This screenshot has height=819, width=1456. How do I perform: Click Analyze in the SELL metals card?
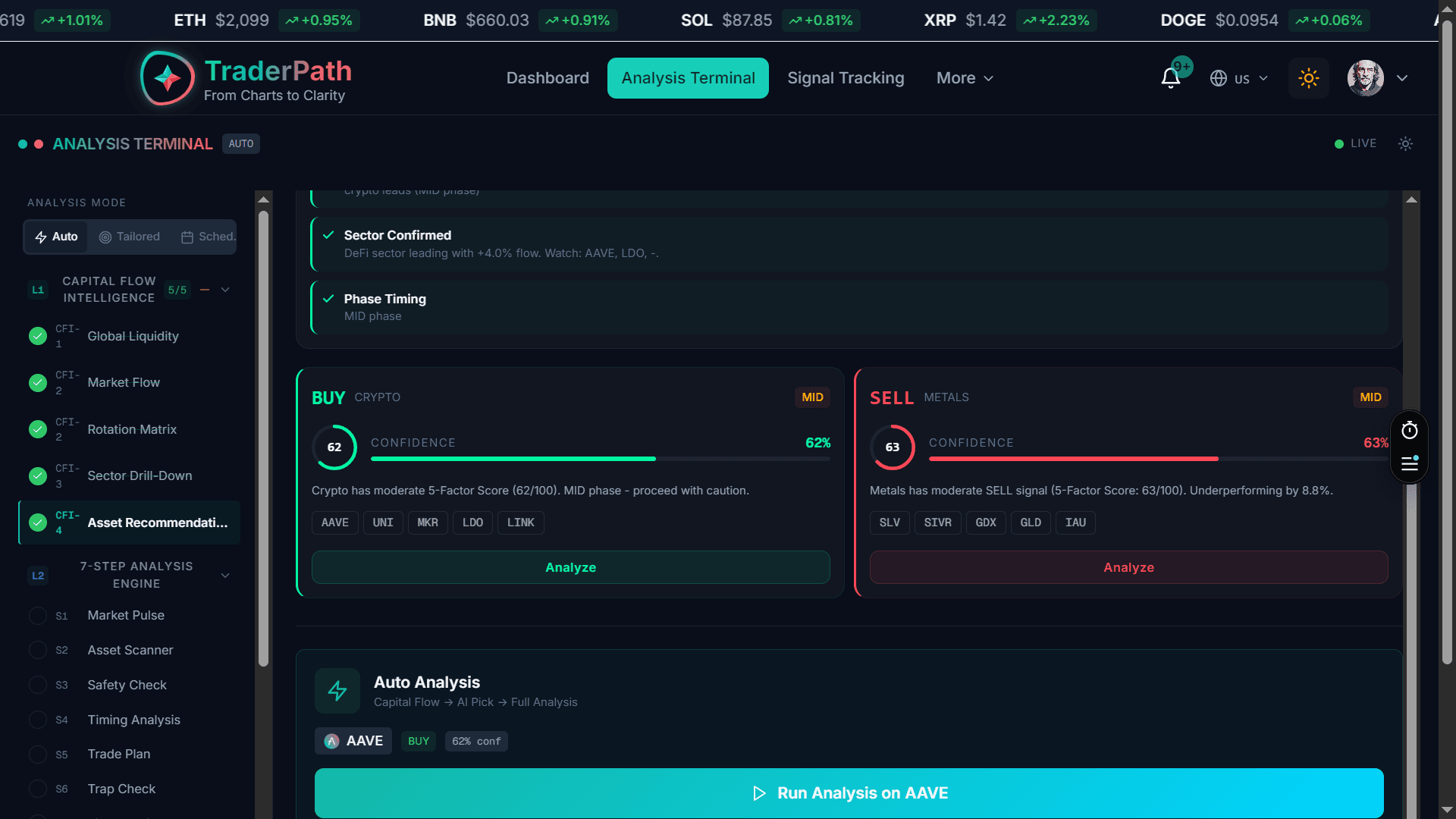(x=1129, y=567)
